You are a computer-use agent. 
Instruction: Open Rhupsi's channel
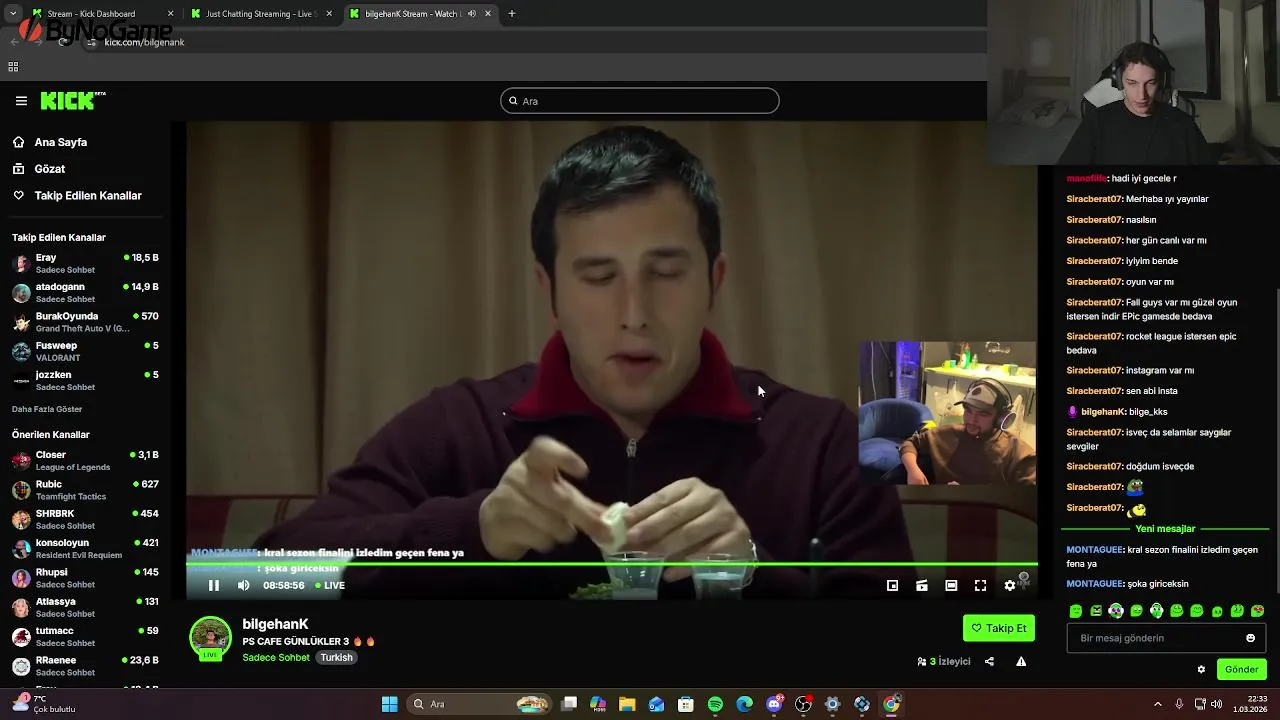click(x=85, y=578)
